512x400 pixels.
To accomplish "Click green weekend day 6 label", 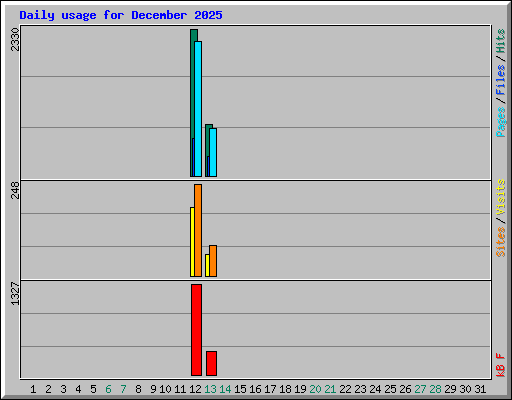I will click(108, 389).
